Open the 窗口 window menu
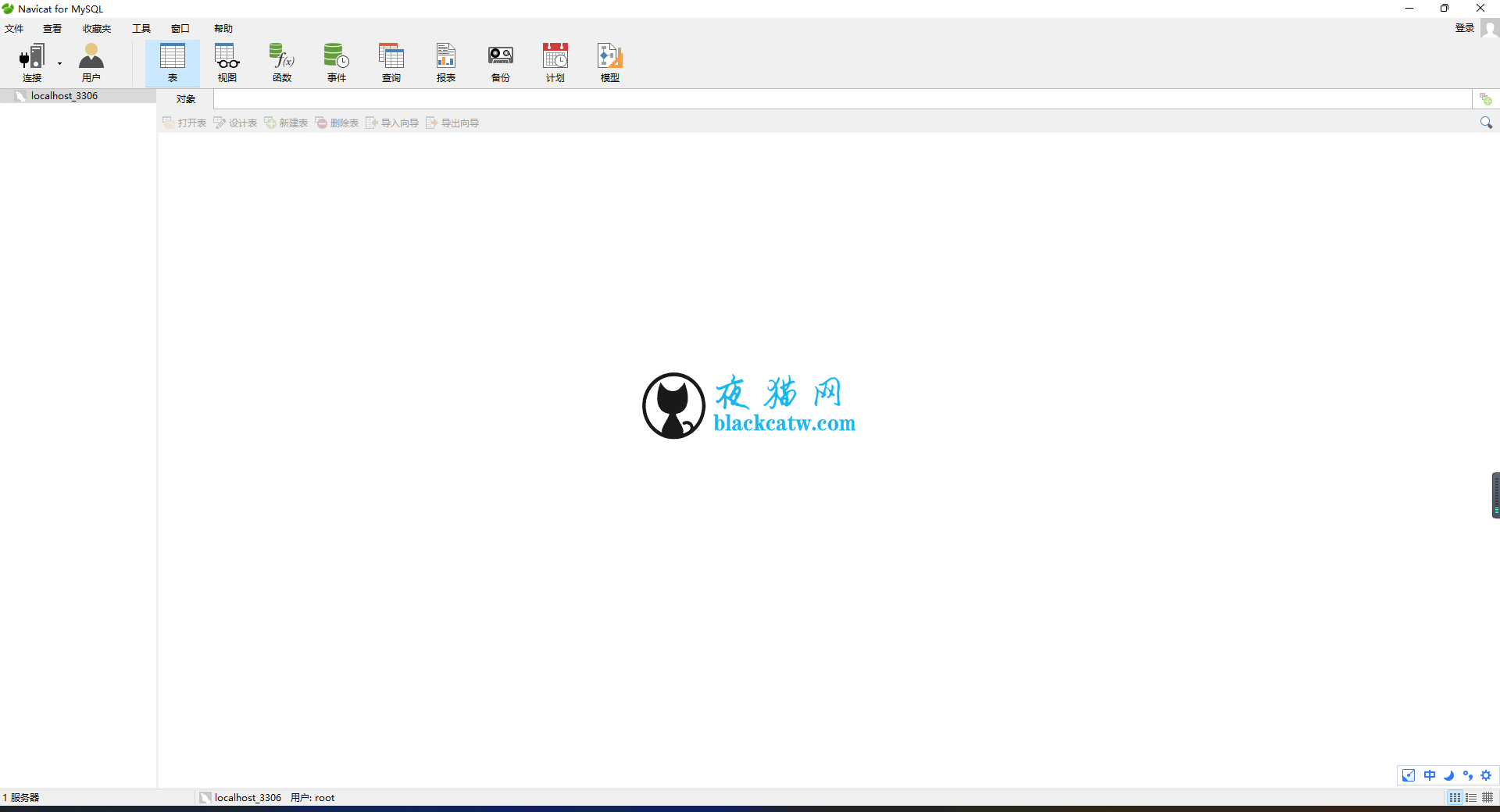The width and height of the screenshot is (1500, 812). click(x=180, y=28)
